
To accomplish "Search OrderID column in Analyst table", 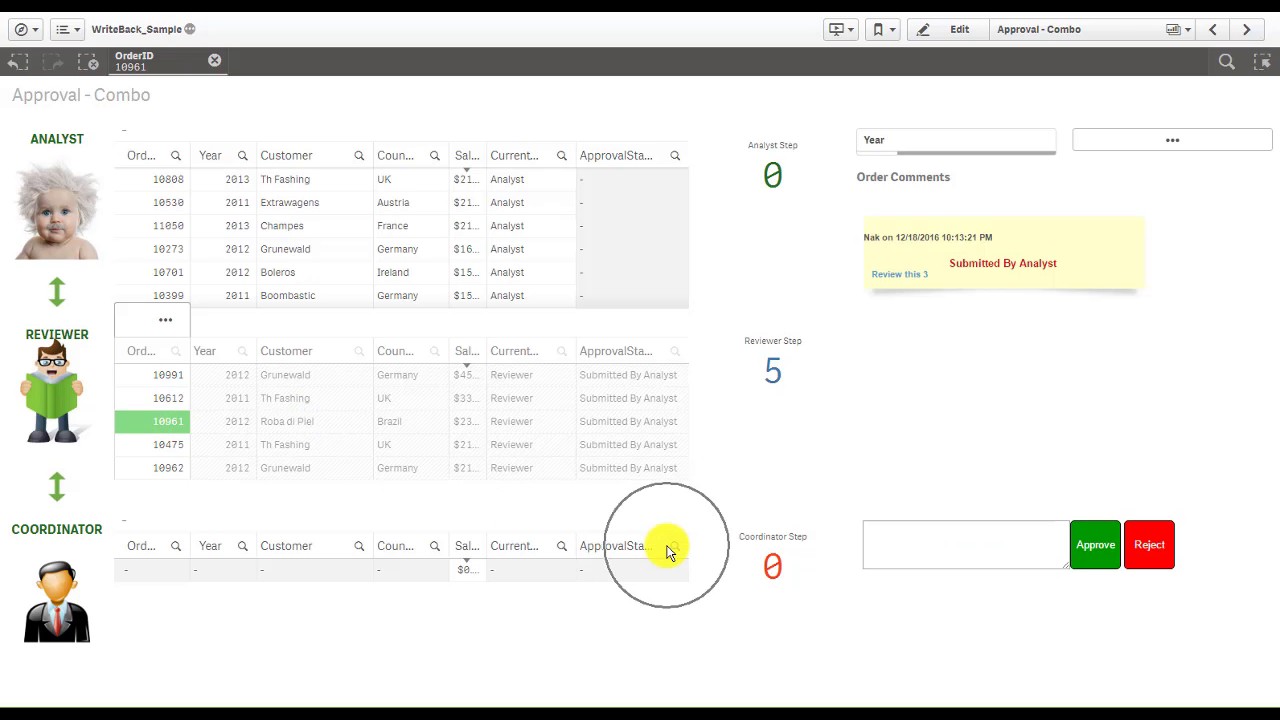I will click(176, 156).
